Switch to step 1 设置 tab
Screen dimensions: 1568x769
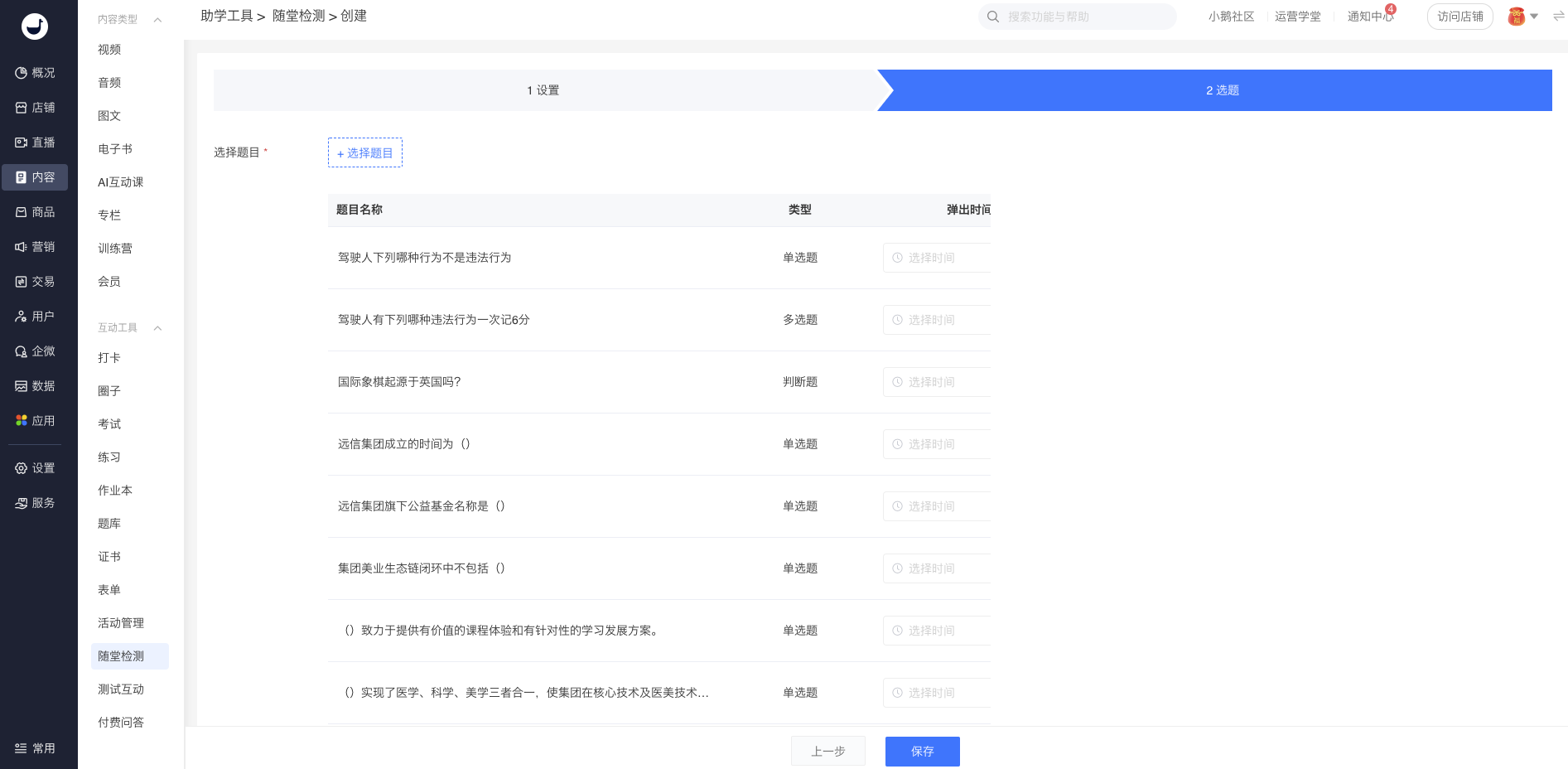pyautogui.click(x=543, y=90)
